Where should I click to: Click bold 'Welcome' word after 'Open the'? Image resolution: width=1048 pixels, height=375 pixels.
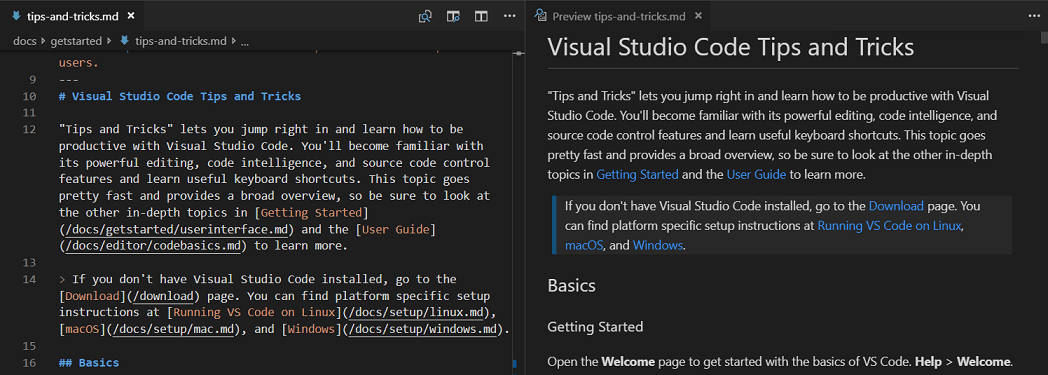click(628, 362)
